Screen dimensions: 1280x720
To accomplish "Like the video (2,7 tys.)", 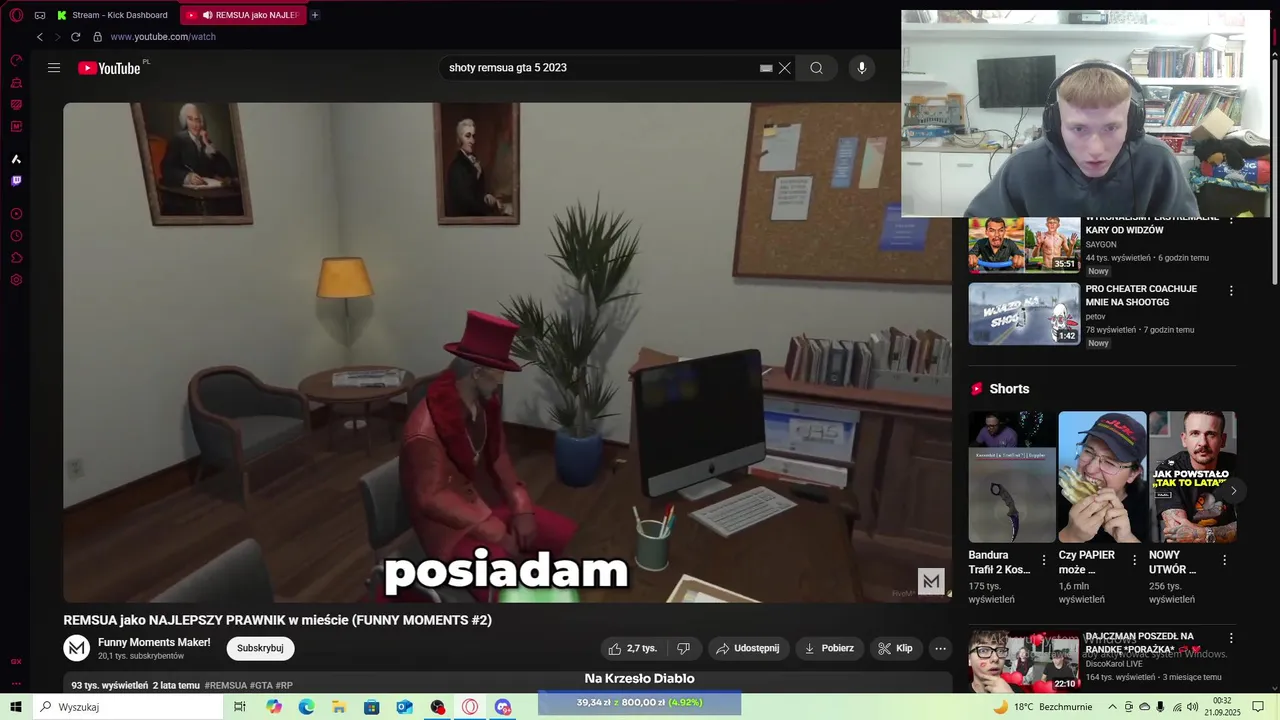I will tap(633, 648).
